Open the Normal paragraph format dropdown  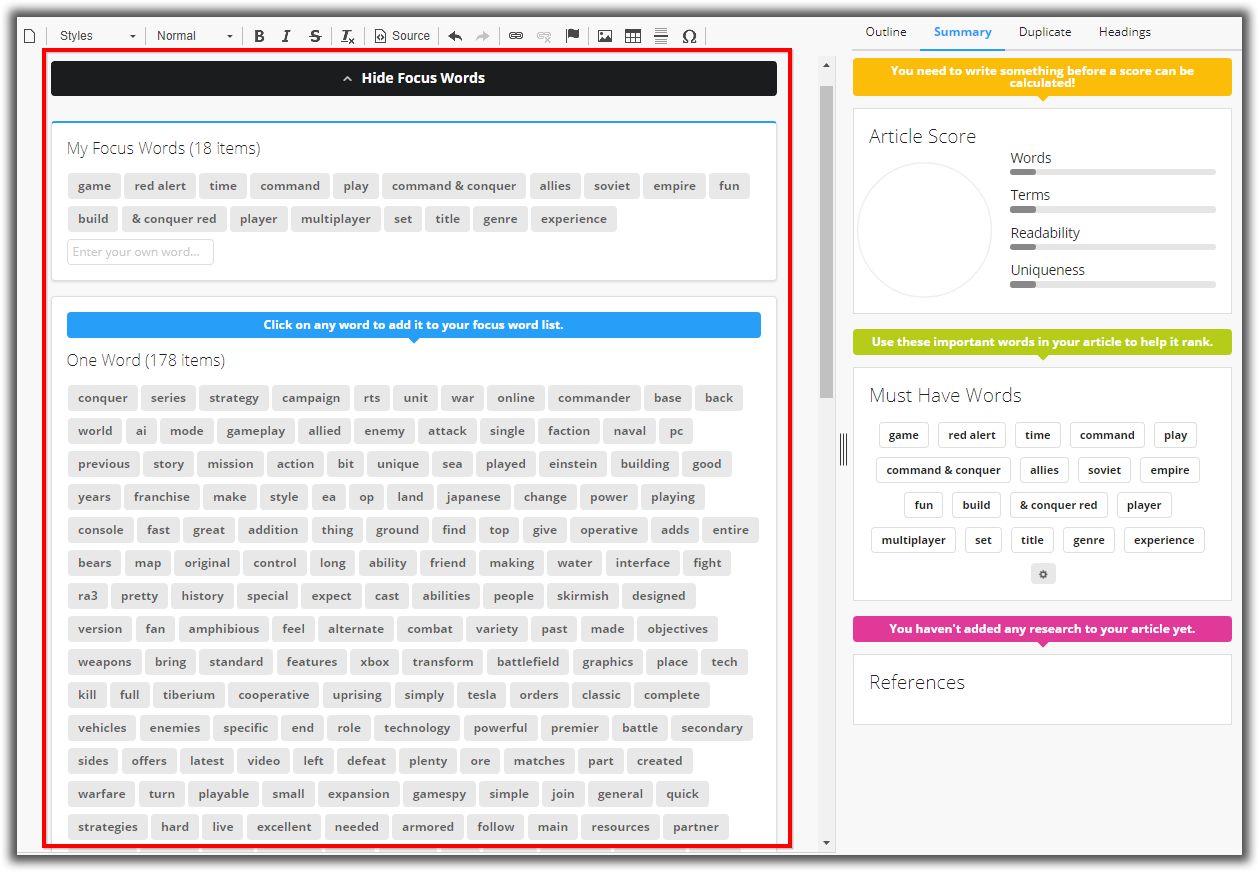195,36
